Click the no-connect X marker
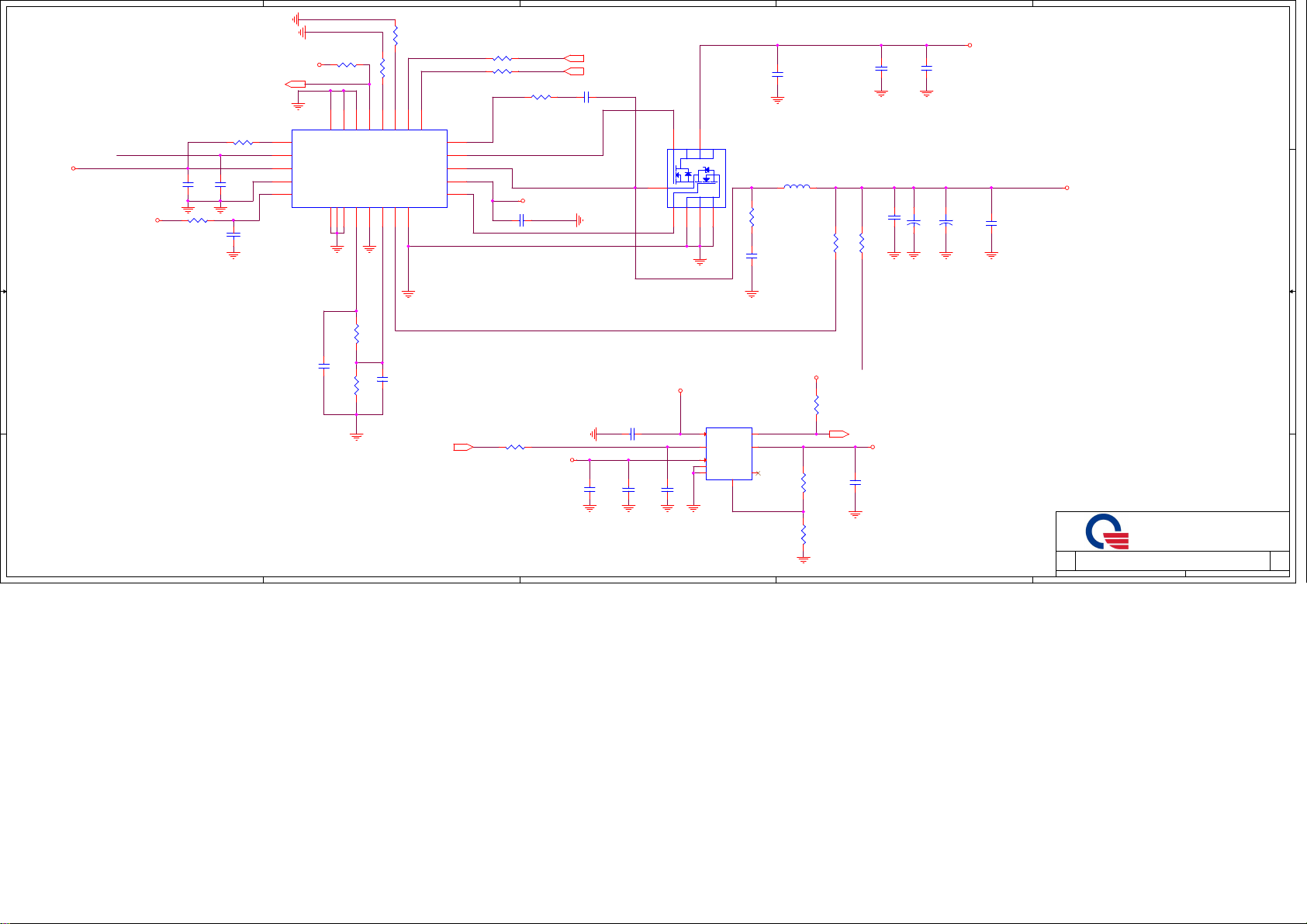This screenshot has height=924, width=1307. pos(758,473)
